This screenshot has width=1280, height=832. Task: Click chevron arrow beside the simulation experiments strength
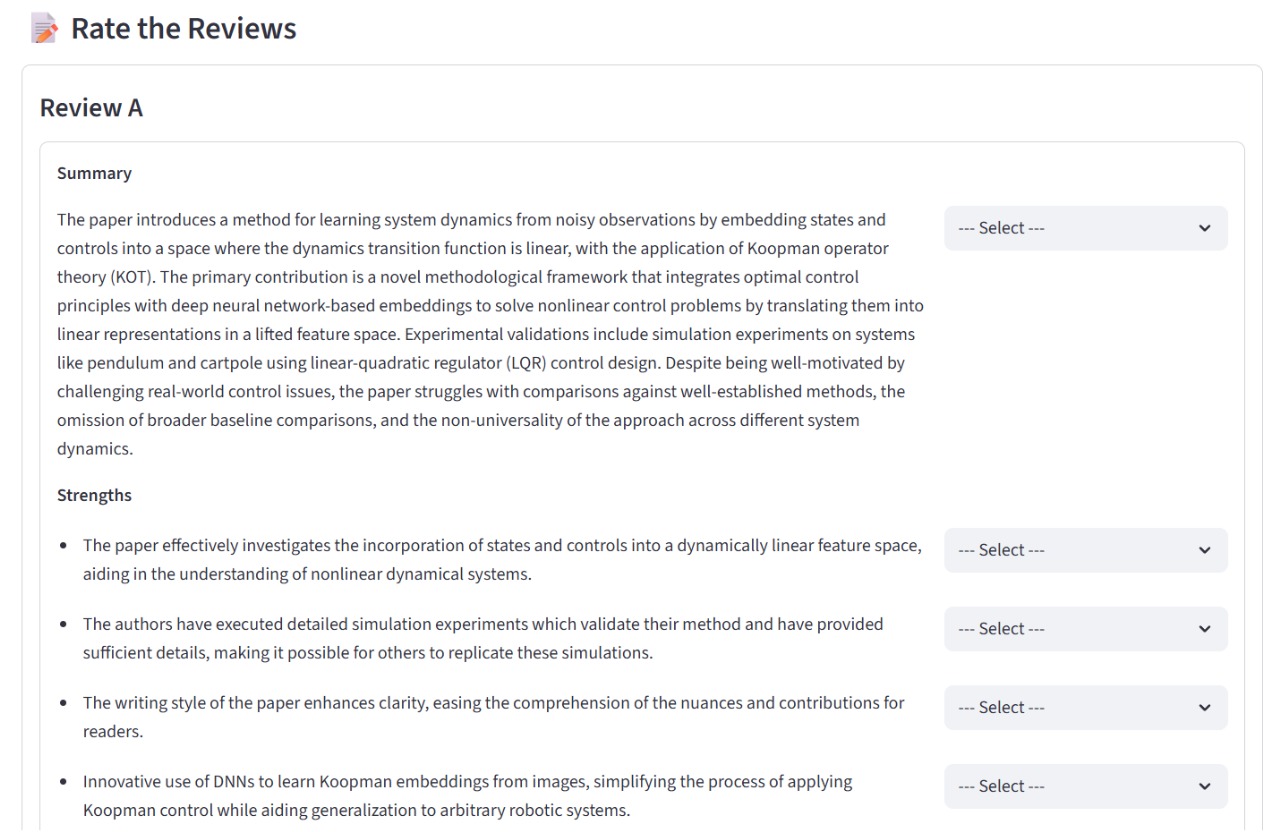pos(1204,629)
